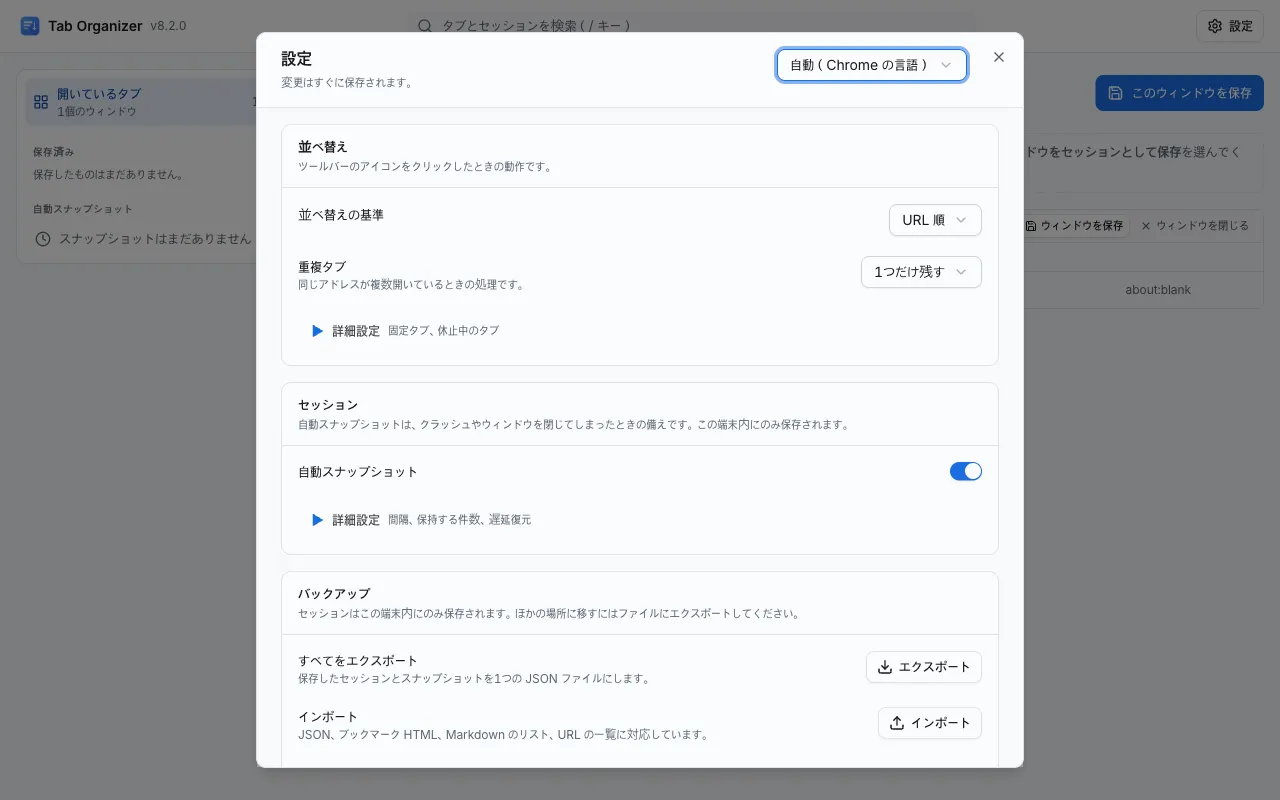
Task: Click the インポート button with upload icon
Action: 930,723
